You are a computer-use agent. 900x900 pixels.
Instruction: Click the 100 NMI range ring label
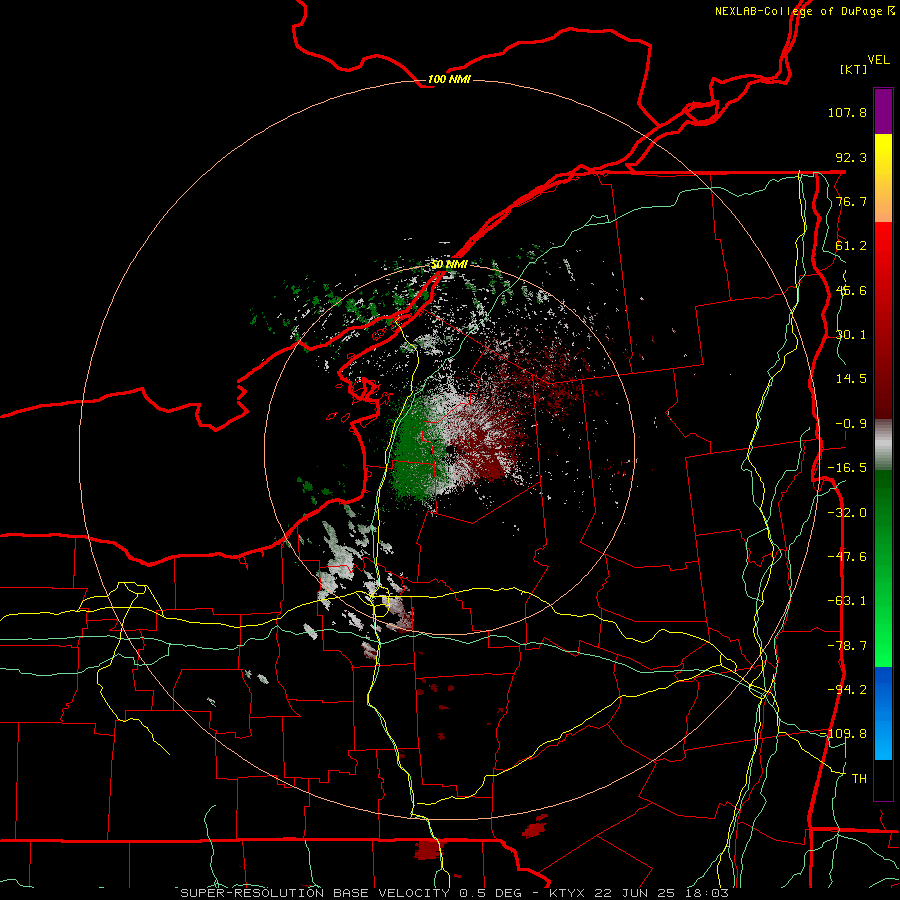click(x=449, y=79)
